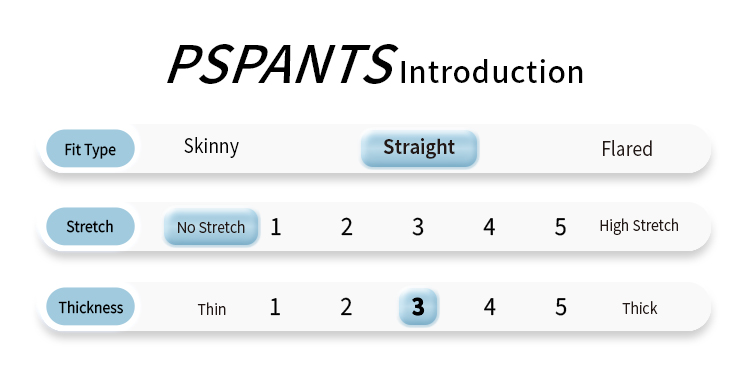This screenshot has height=383, width=750.
Task: Click the Fit Type label pill
Action: 90,149
